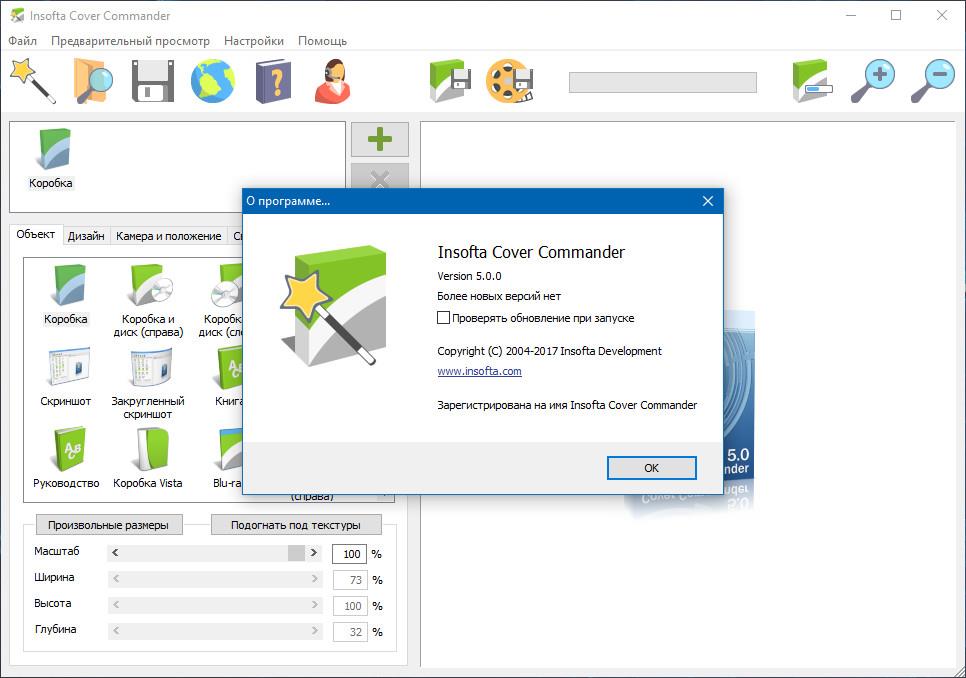Image resolution: width=966 pixels, height=678 pixels.
Task: Open project with folder magnifier icon
Action: point(93,81)
